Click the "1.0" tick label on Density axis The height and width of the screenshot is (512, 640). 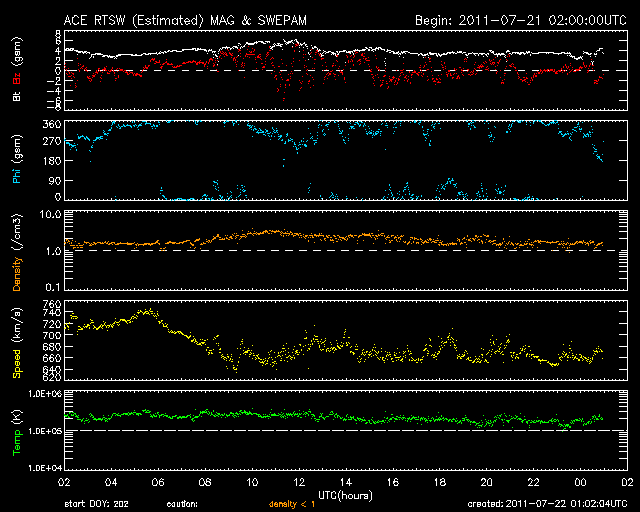(x=53, y=251)
